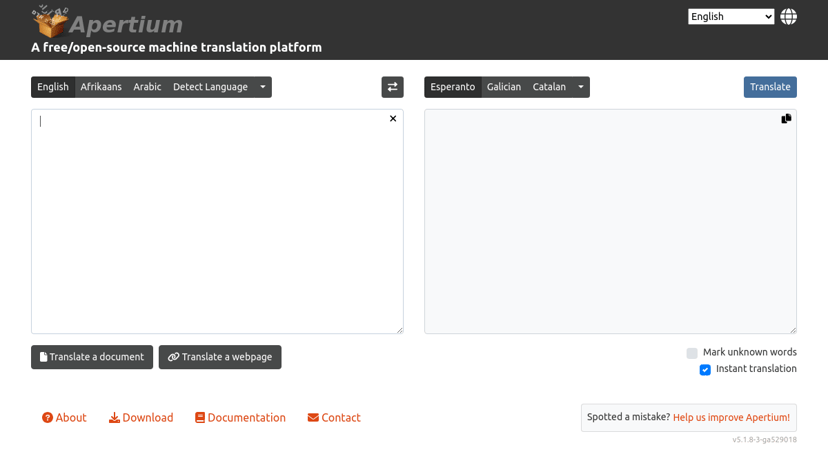828x465 pixels.
Task: Select Esperanto as target language
Action: coord(453,87)
